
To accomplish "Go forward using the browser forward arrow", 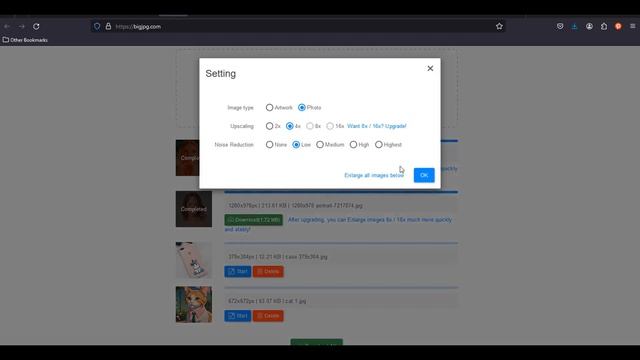I will pyautogui.click(x=22, y=27).
